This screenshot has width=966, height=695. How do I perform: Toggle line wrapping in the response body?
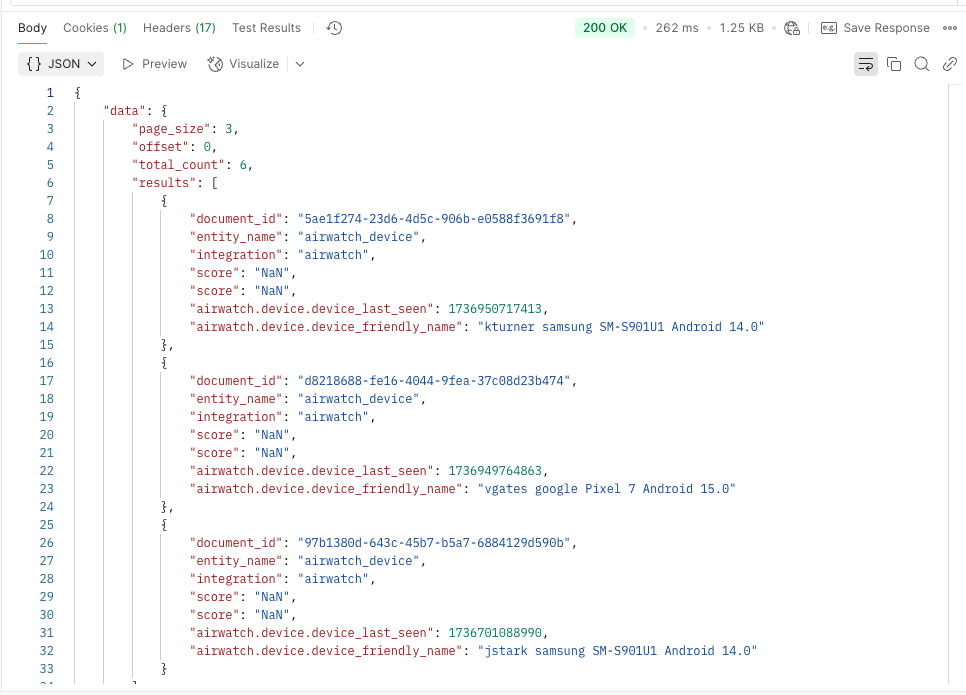click(x=865, y=63)
